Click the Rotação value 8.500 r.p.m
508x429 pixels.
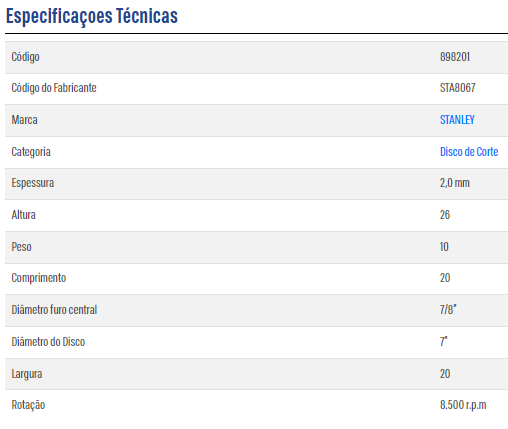pyautogui.click(x=463, y=405)
